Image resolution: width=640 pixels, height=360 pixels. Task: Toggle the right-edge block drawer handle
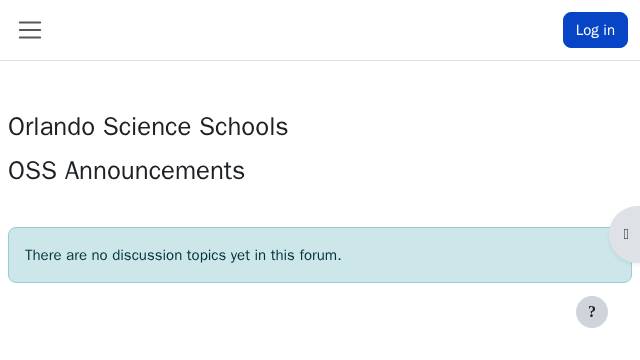(625, 234)
